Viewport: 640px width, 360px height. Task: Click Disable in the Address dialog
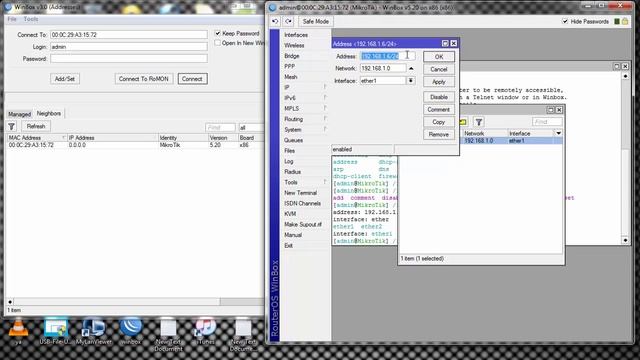coord(439,97)
